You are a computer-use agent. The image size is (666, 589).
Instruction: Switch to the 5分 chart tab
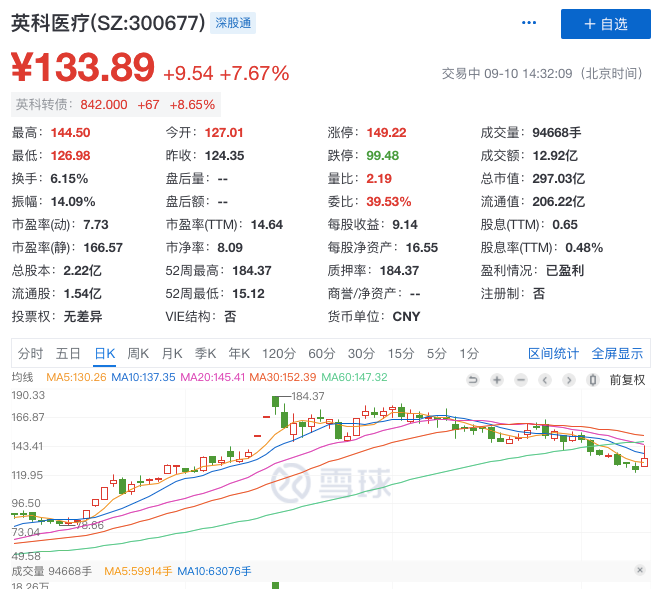(436, 353)
